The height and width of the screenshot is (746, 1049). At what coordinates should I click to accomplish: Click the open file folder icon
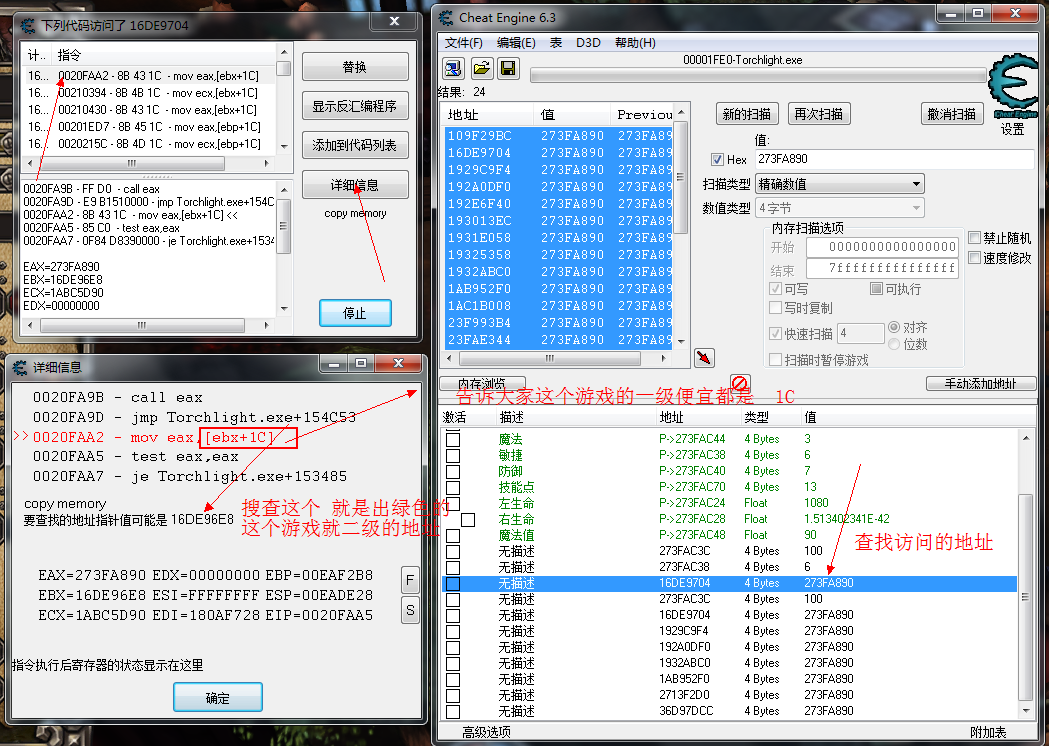click(x=482, y=68)
